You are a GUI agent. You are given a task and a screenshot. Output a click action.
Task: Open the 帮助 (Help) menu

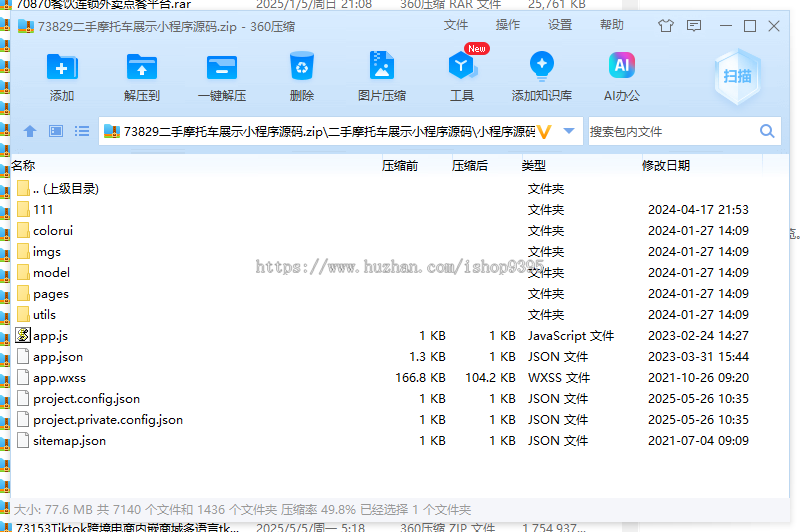612,25
